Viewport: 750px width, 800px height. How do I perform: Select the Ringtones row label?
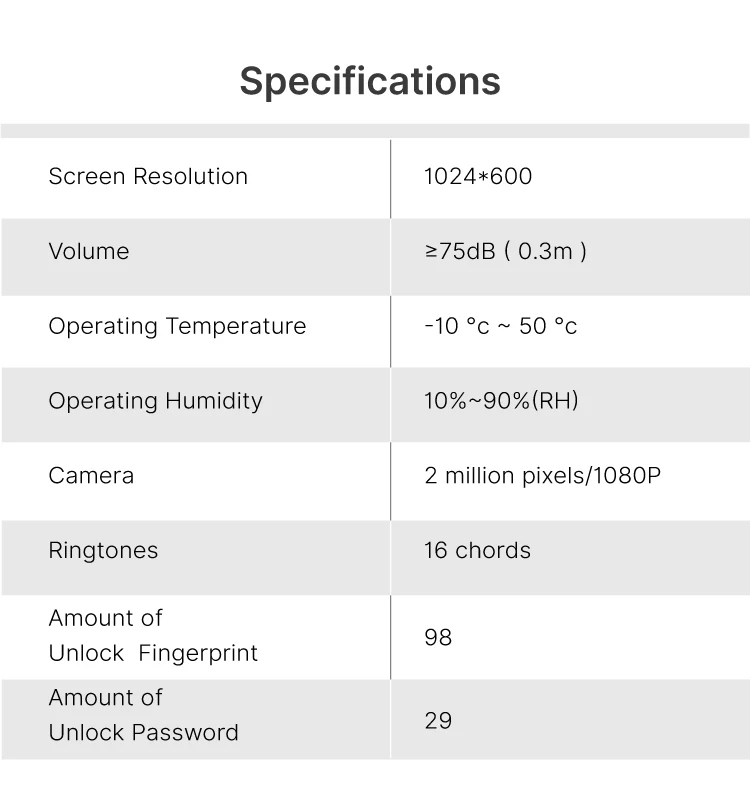click(x=103, y=551)
